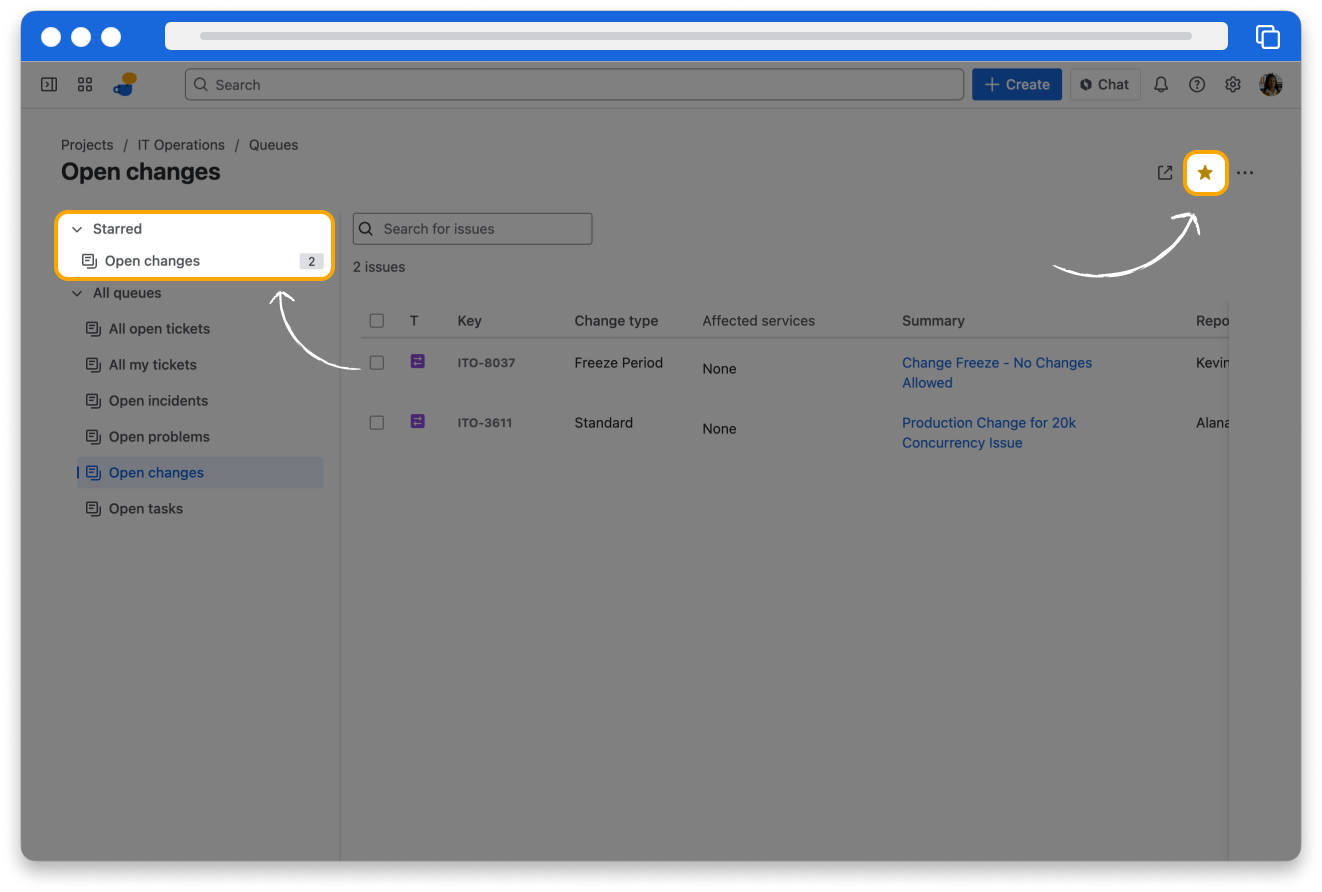Toggle the sidebar collapse icon
1322x892 pixels.
[x=48, y=85]
